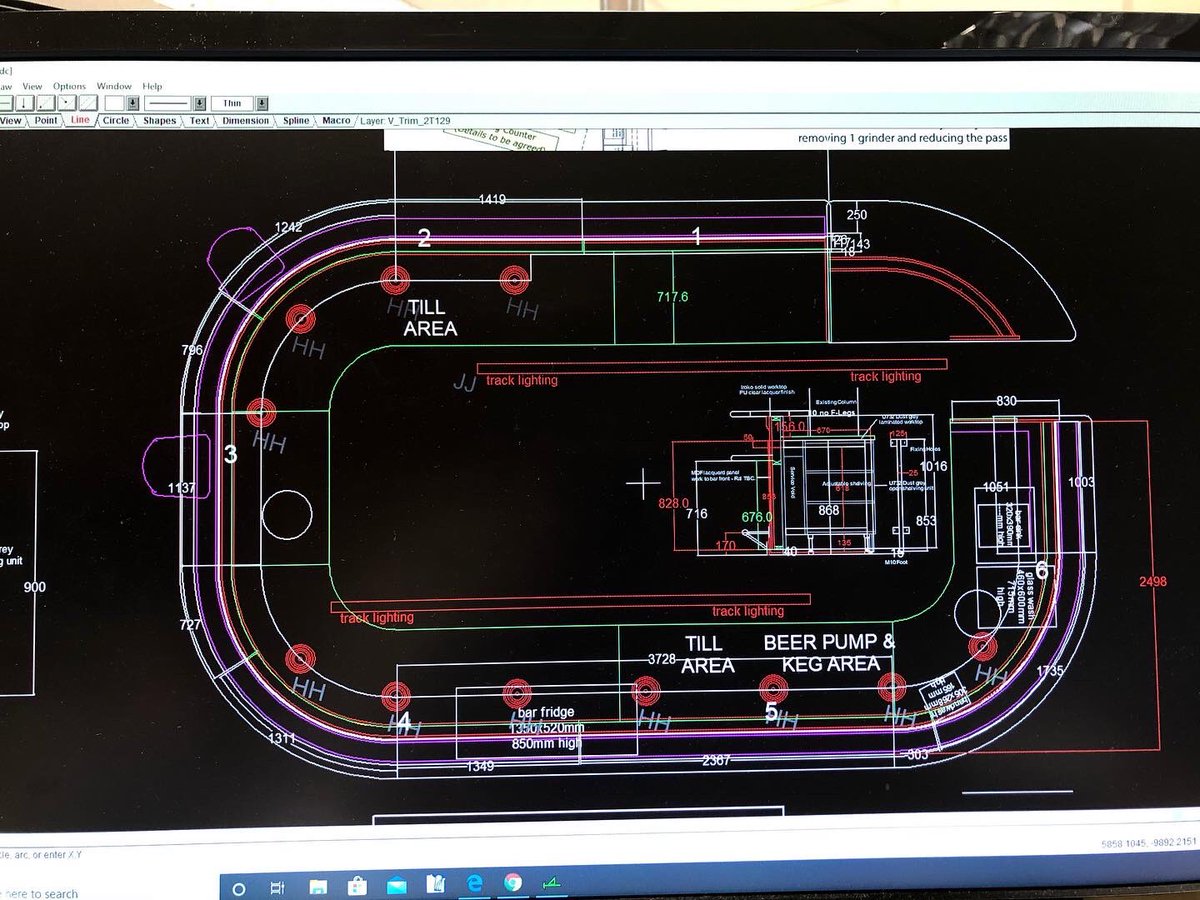Launch Microsoft Edge from the taskbar

click(x=475, y=884)
